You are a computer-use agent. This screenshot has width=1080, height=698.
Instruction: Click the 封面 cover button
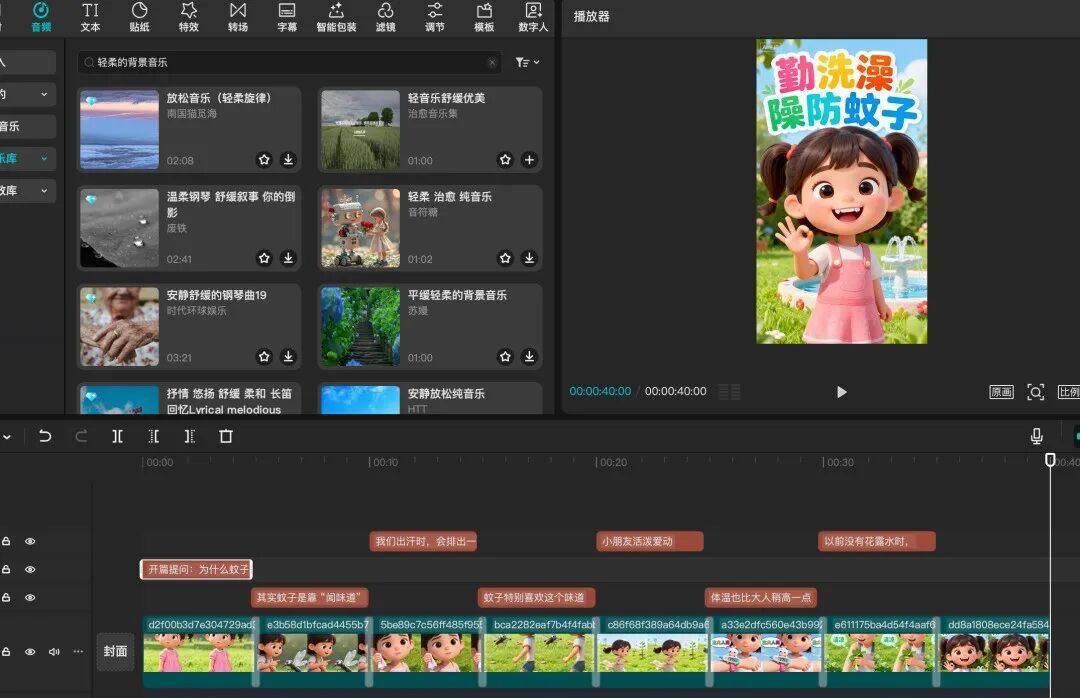pos(115,651)
